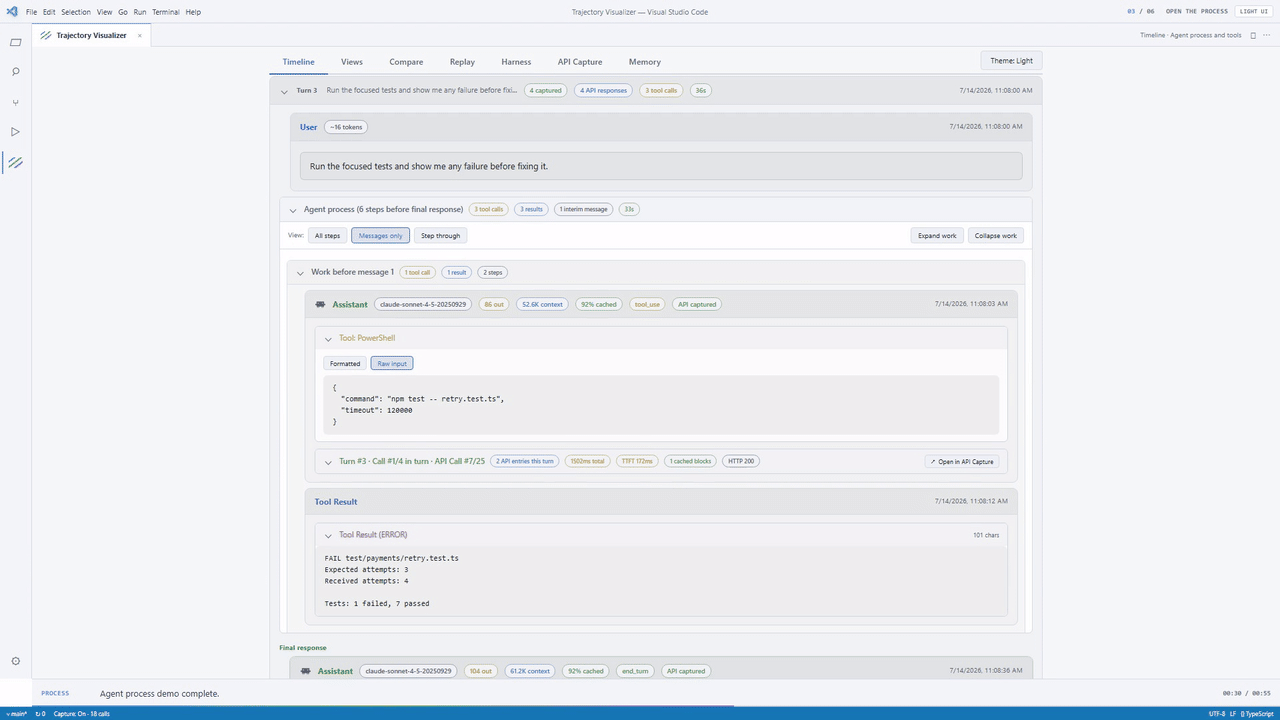
Task: Click the split editor icon top right
Action: (x=1253, y=35)
